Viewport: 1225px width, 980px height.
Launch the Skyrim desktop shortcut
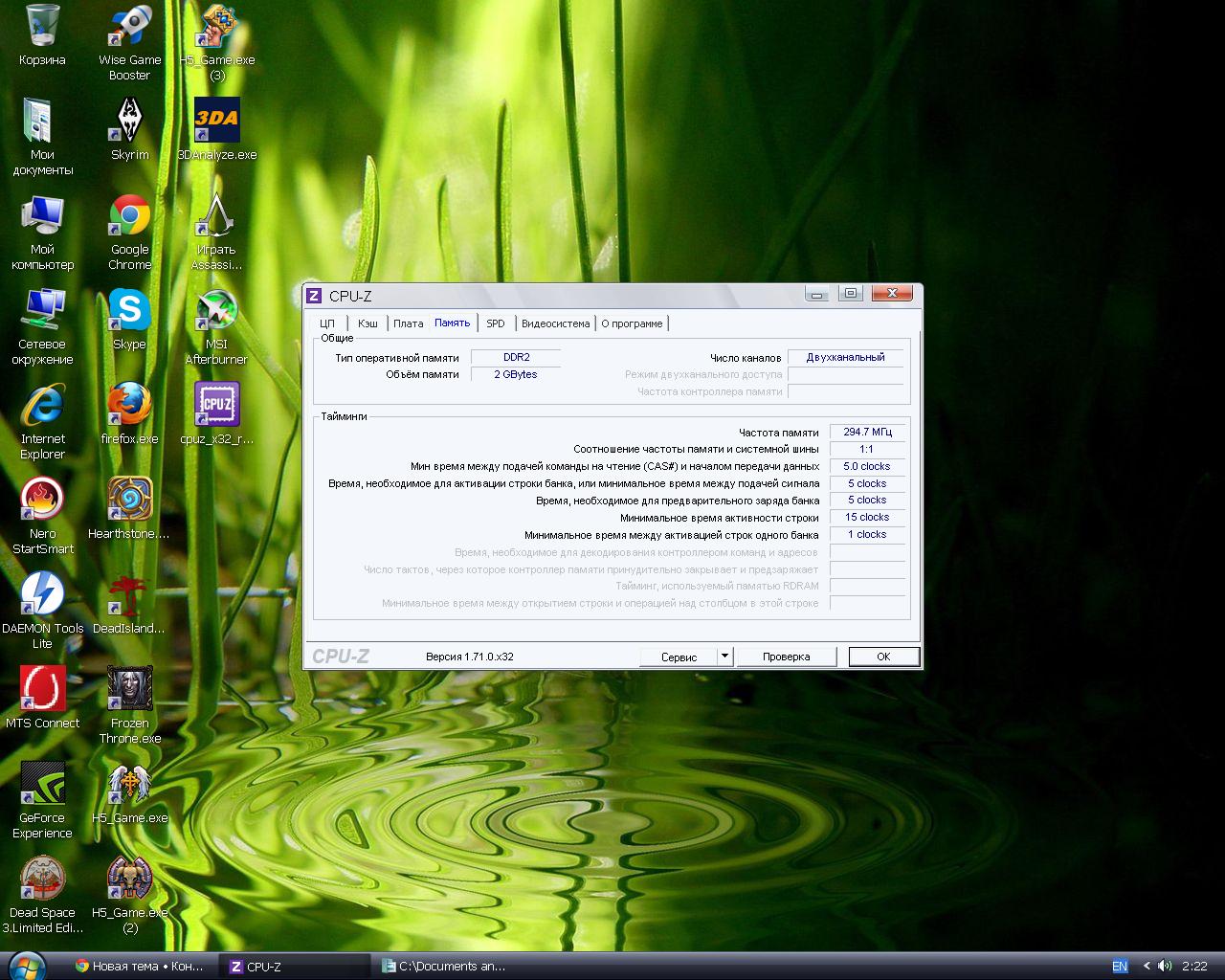(129, 129)
